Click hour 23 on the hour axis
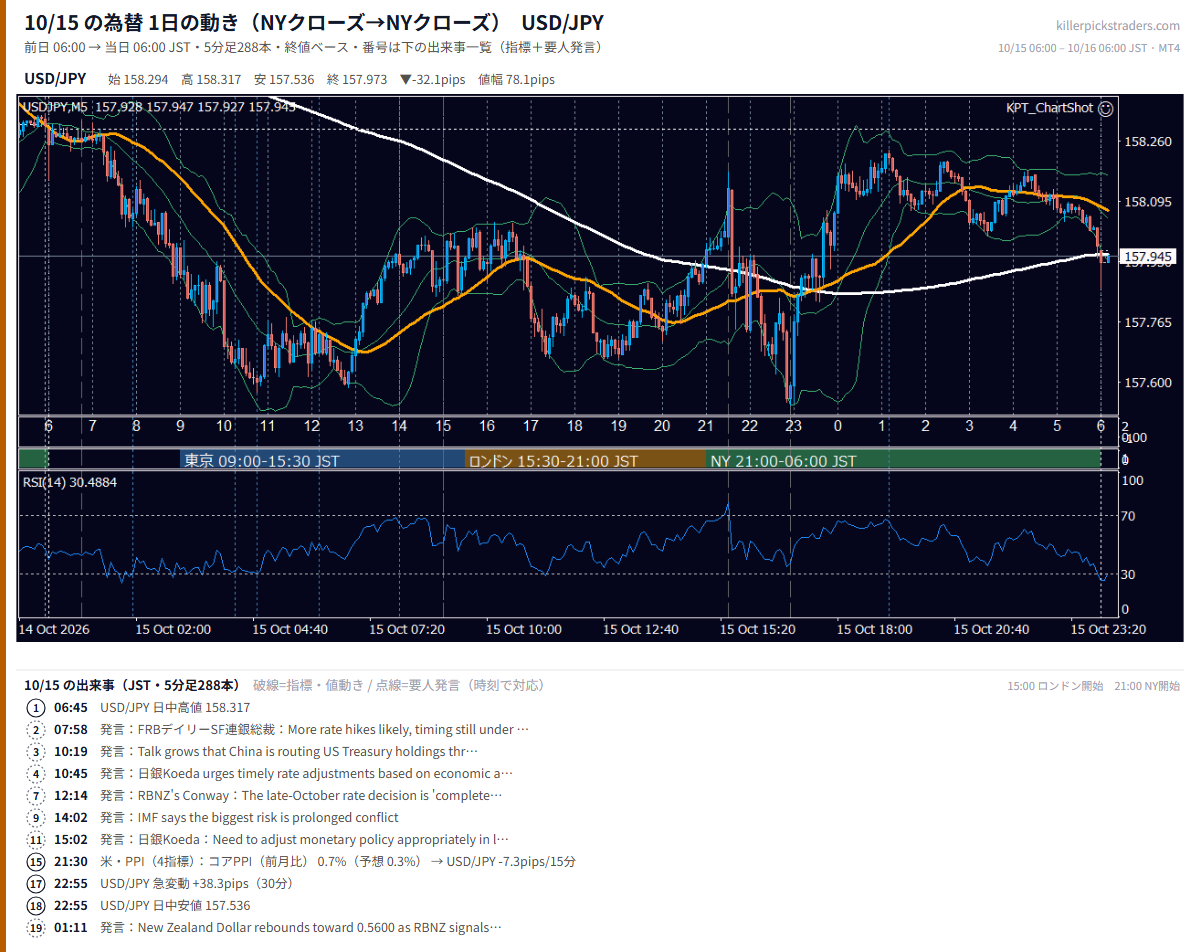1200x952 pixels. click(793, 426)
